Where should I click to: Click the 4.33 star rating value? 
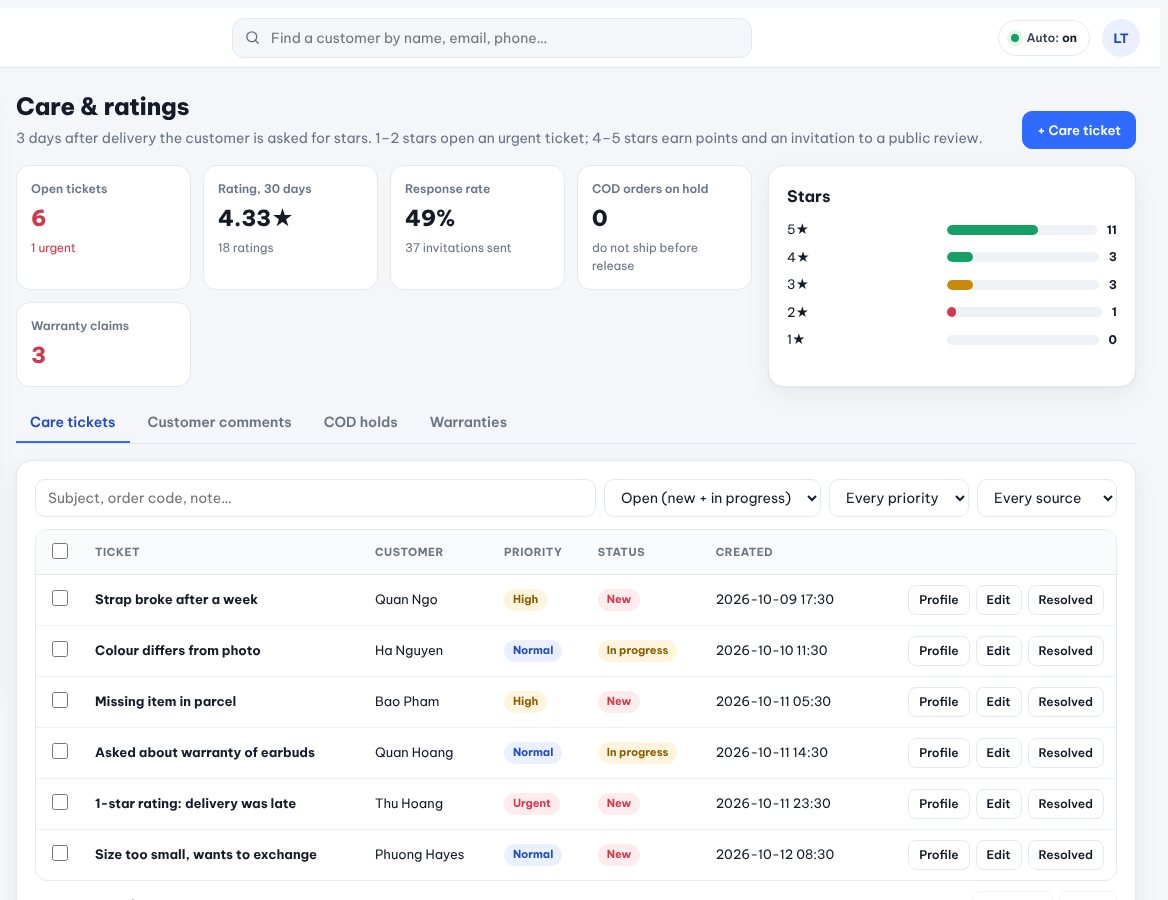[255, 218]
